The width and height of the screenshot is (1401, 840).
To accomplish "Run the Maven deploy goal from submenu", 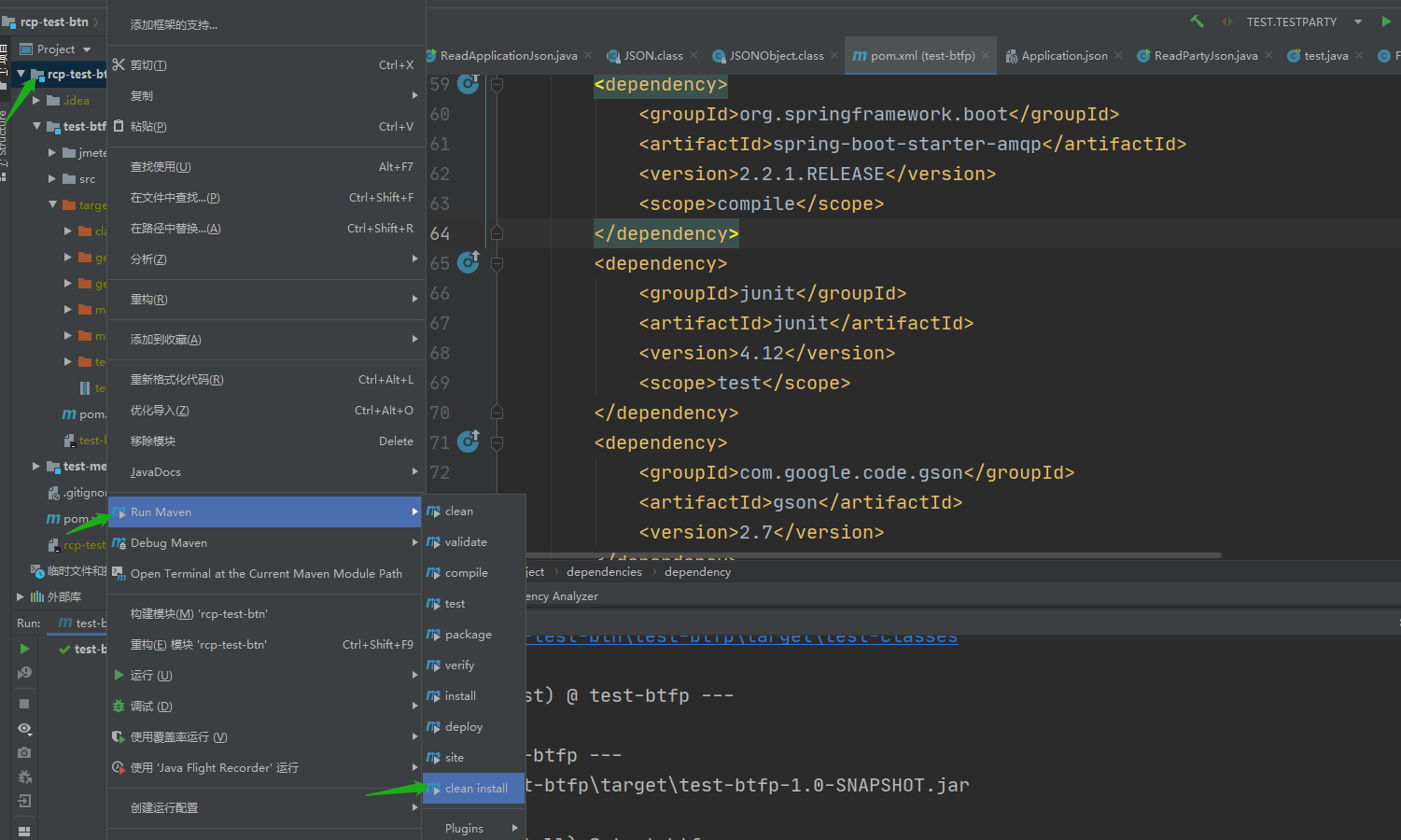I will [474, 727].
